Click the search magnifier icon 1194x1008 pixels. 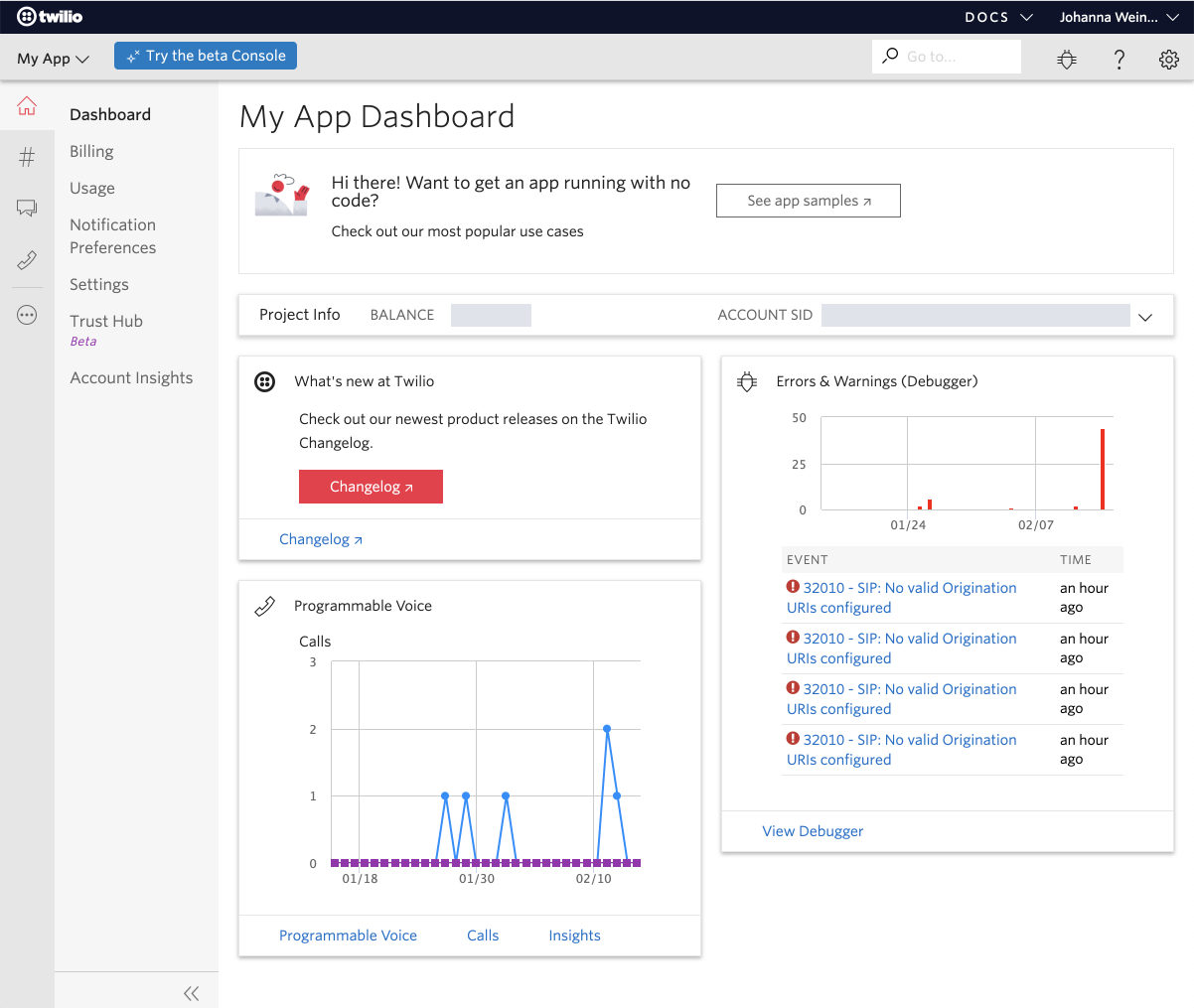[x=890, y=56]
